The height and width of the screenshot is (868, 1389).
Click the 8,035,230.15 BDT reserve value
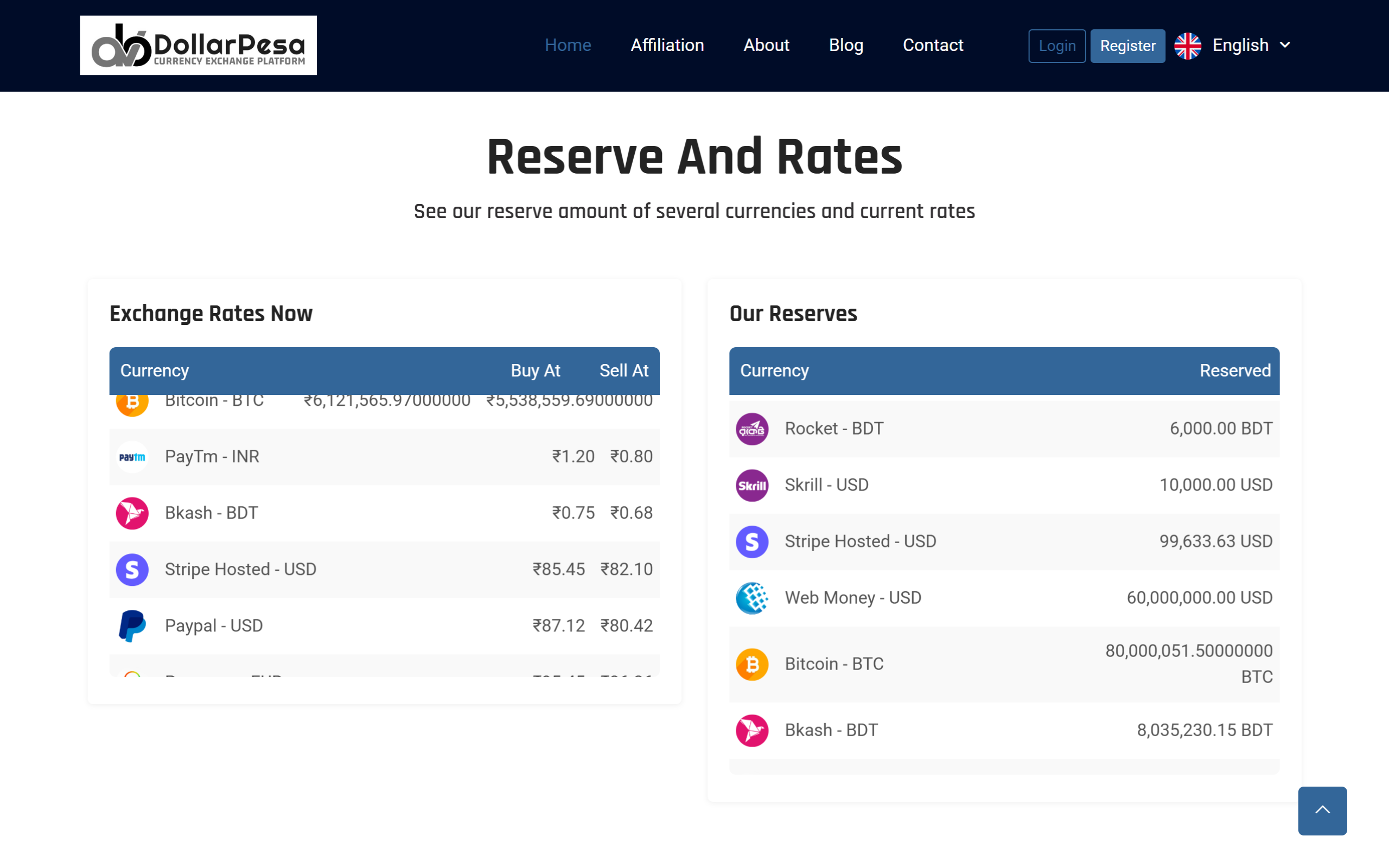click(1205, 730)
